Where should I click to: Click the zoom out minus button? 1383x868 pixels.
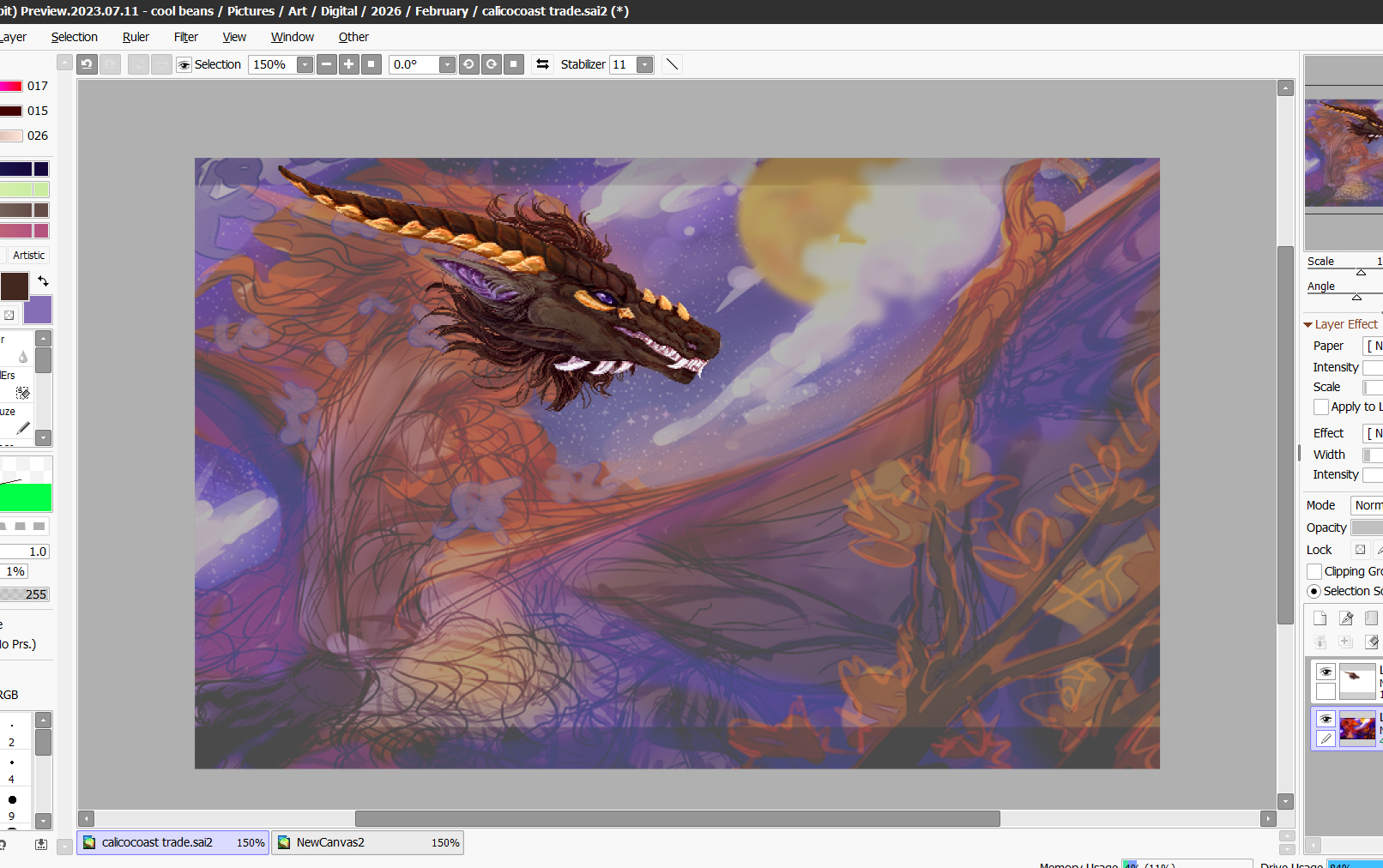click(x=327, y=64)
